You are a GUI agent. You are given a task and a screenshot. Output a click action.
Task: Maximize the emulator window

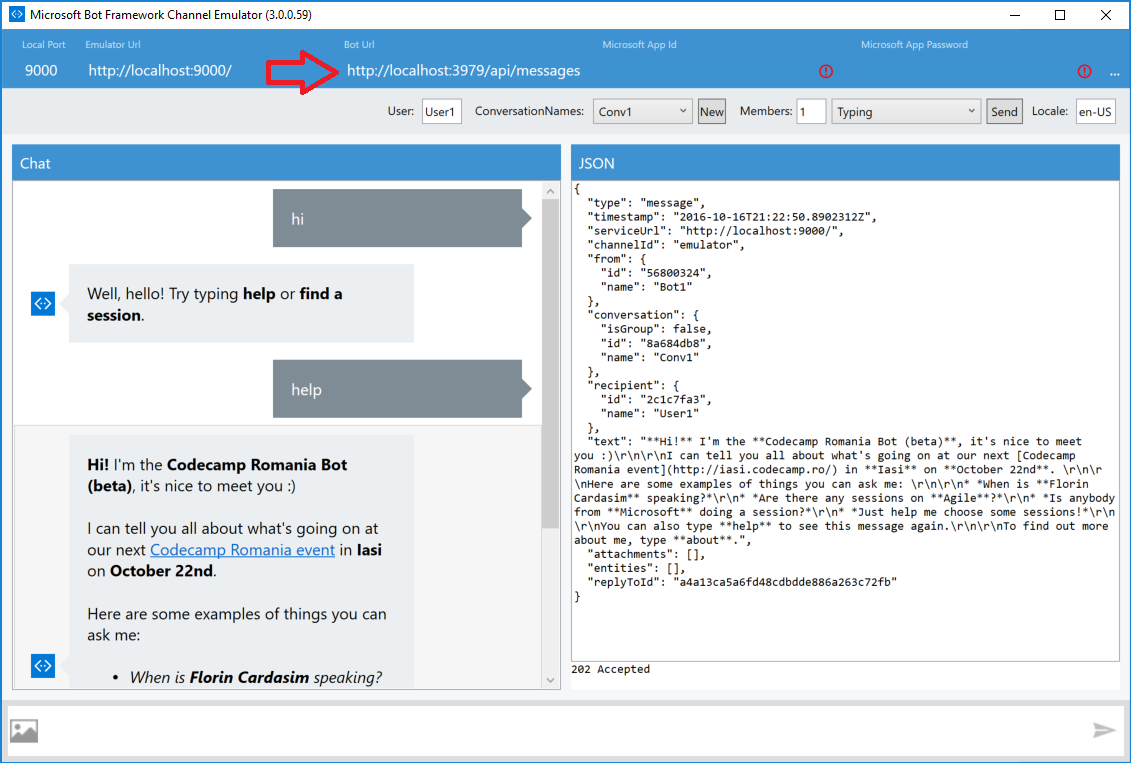tap(1060, 15)
